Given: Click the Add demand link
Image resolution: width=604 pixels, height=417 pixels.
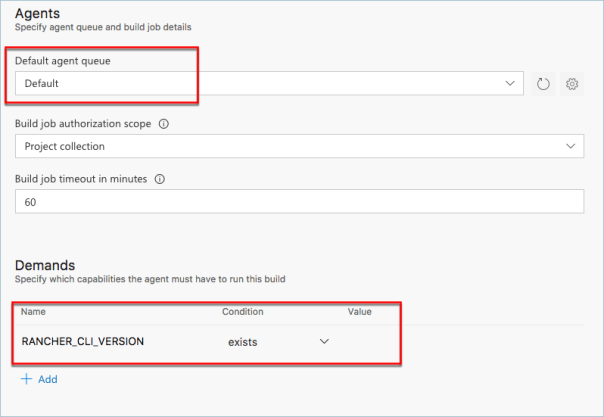Looking at the screenshot, I should [42, 380].
